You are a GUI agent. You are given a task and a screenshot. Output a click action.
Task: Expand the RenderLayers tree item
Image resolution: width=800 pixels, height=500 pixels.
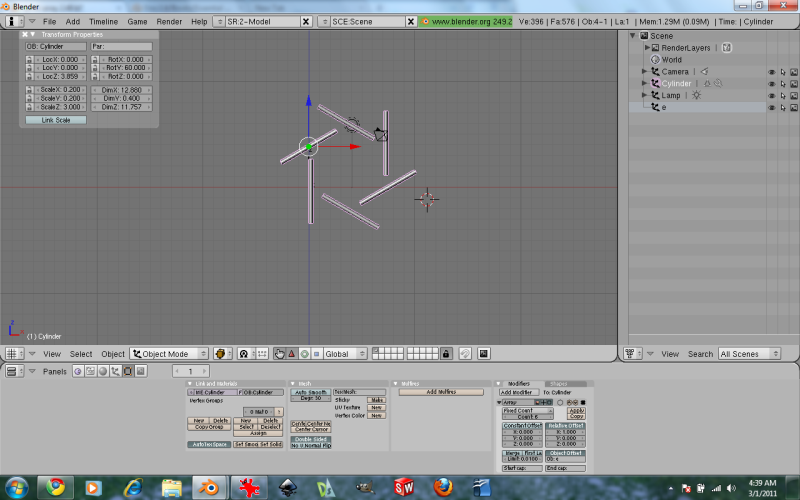[647, 47]
